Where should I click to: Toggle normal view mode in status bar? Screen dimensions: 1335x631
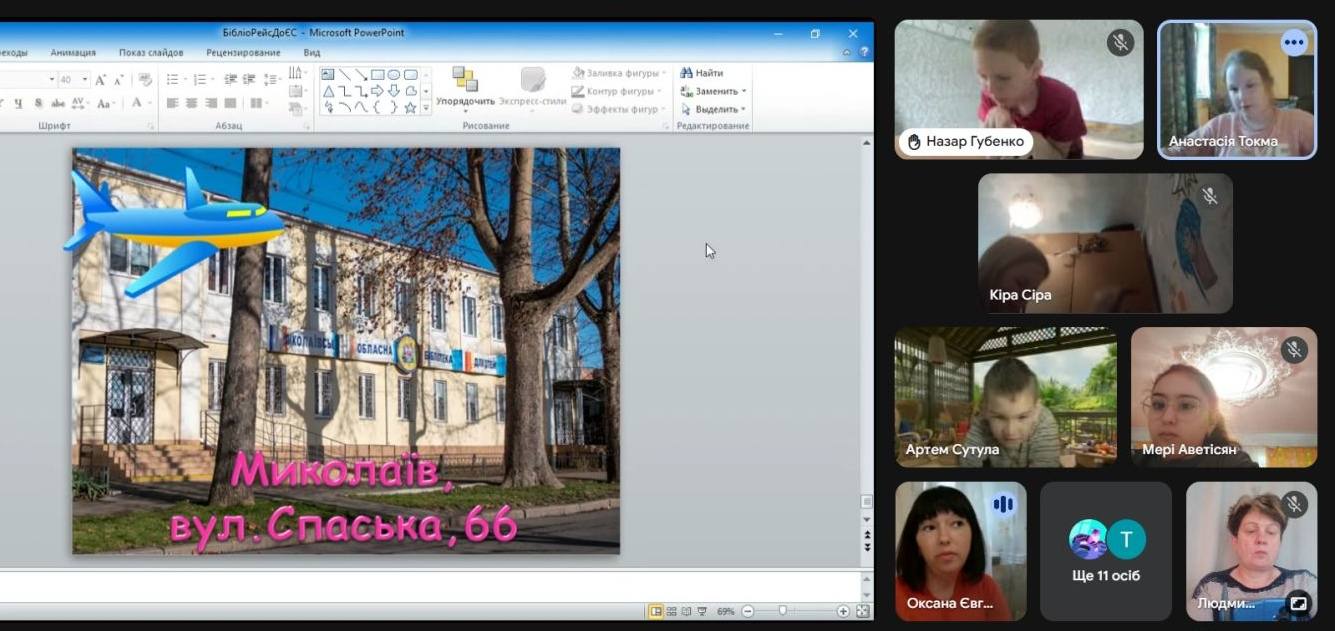click(656, 611)
